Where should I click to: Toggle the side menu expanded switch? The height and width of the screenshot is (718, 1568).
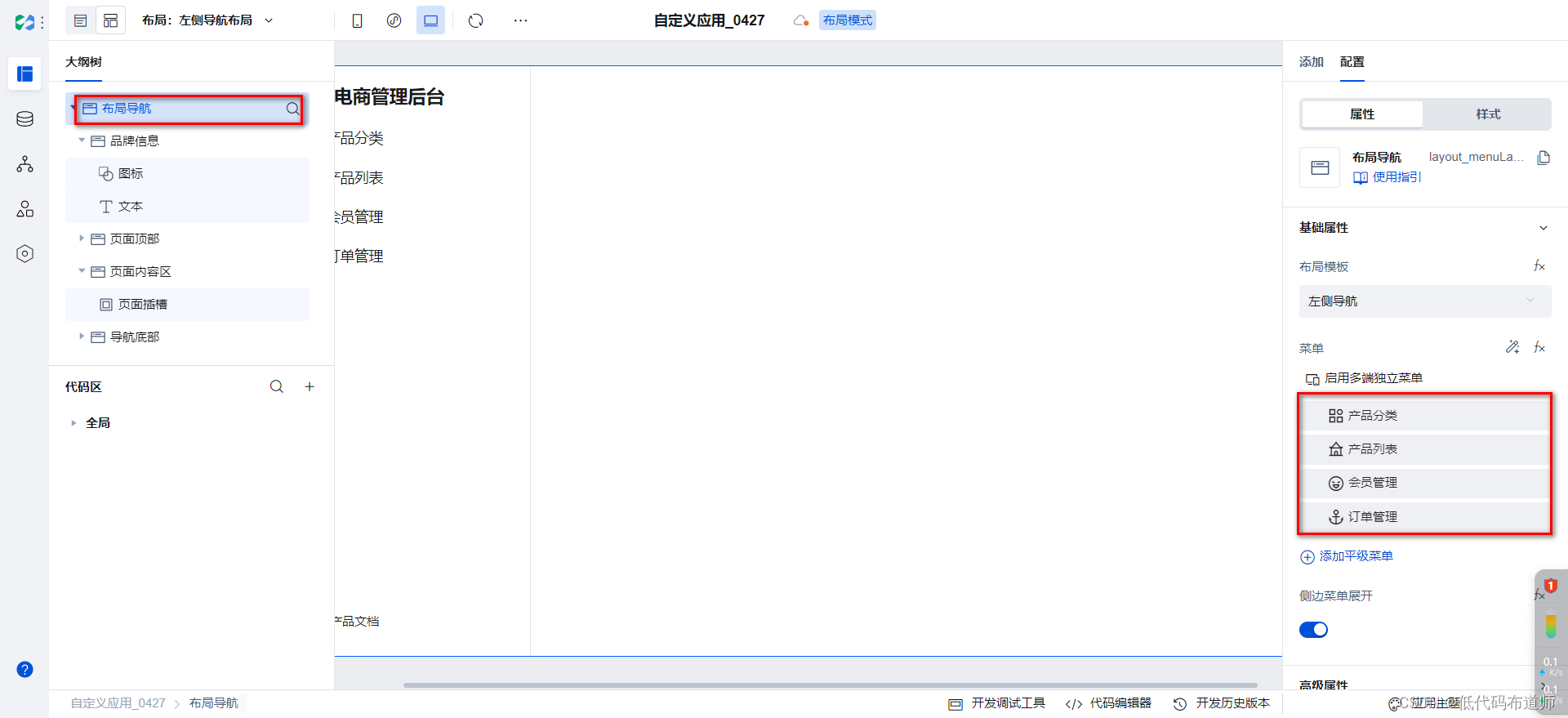[1313, 630]
